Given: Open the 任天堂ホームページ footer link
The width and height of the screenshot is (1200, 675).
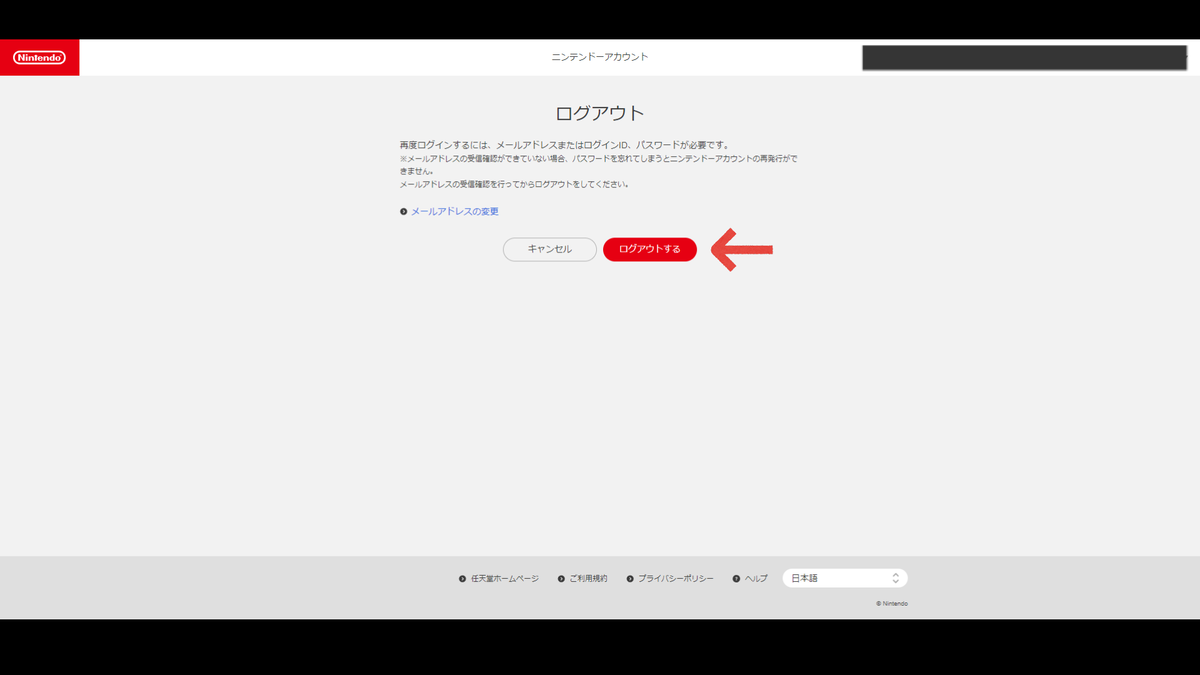Looking at the screenshot, I should click(x=505, y=579).
